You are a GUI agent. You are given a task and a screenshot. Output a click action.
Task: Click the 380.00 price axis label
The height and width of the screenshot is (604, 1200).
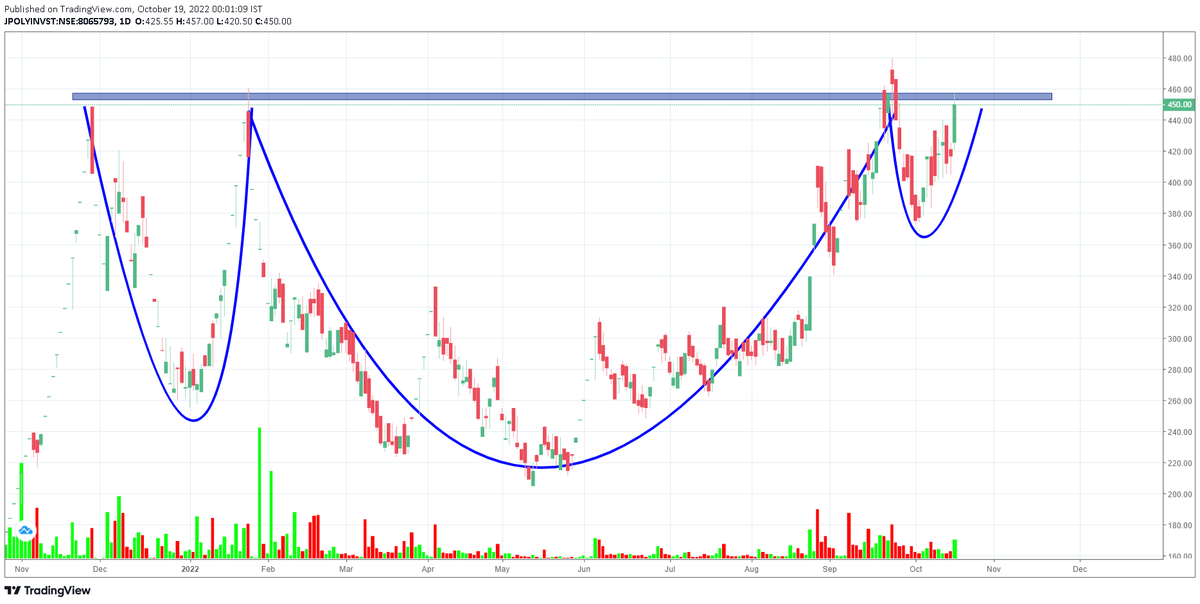point(1180,214)
